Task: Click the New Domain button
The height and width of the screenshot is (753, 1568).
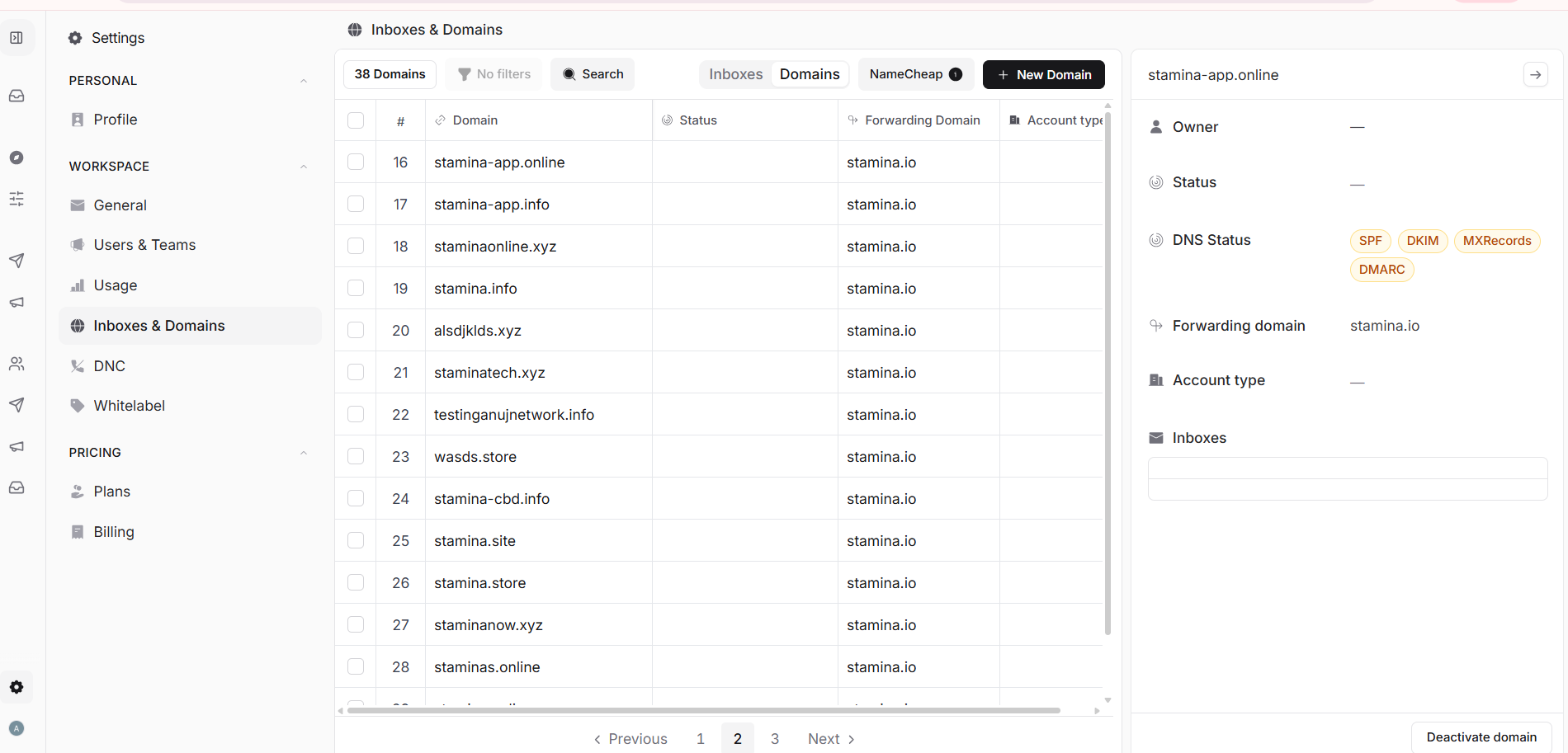Action: (x=1044, y=74)
